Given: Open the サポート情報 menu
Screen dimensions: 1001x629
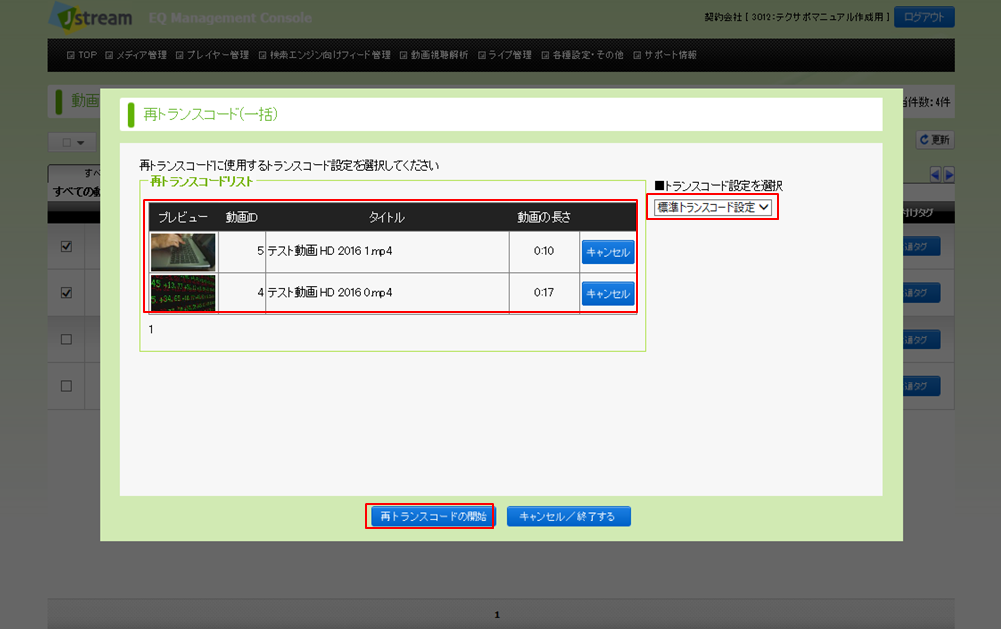Looking at the screenshot, I should click(665, 55).
